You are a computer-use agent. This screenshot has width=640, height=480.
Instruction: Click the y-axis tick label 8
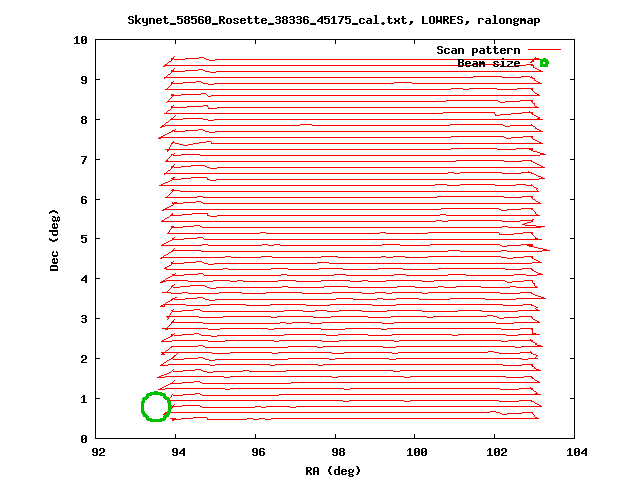84,120
